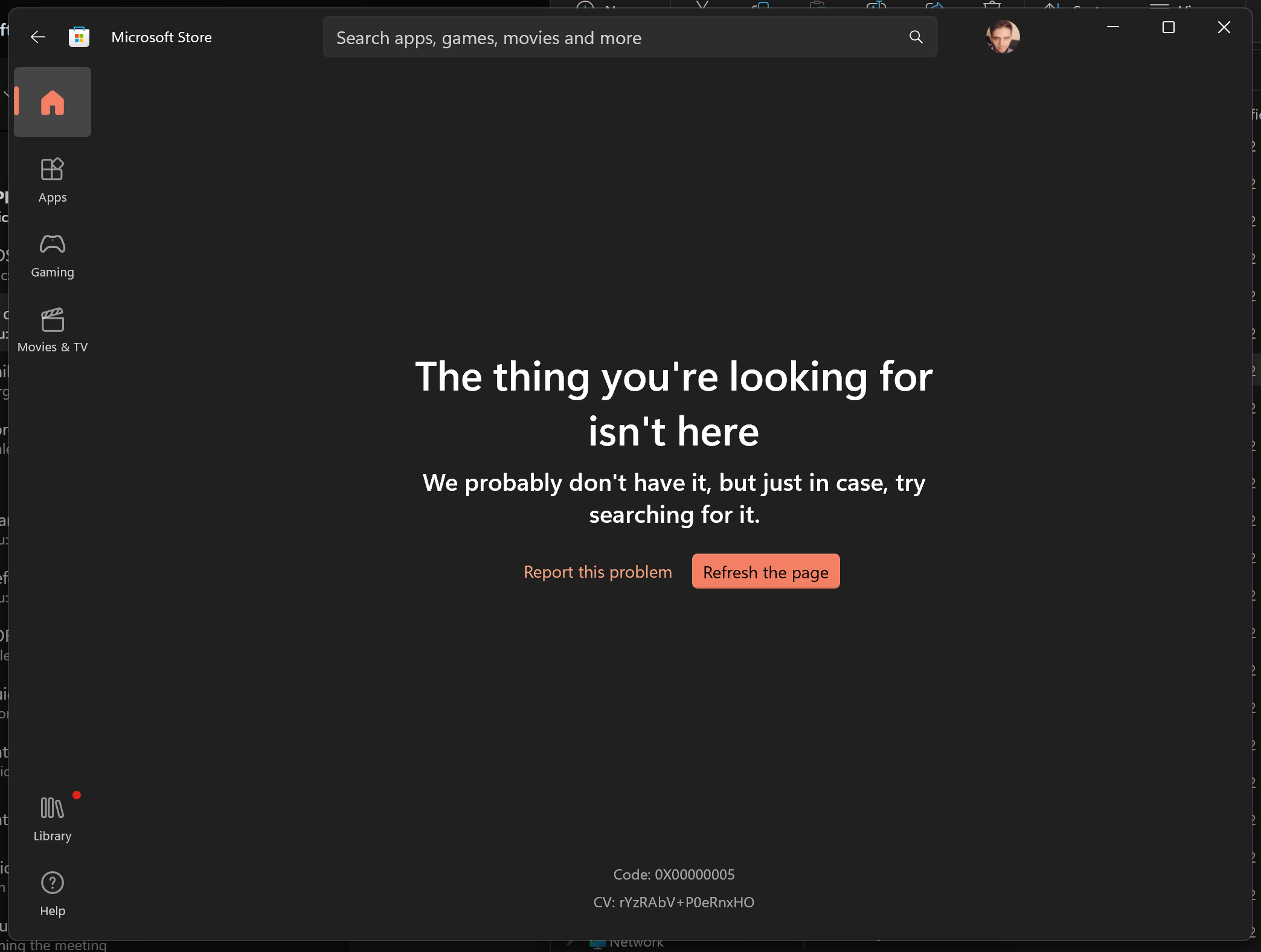The width and height of the screenshot is (1261, 952).
Task: Open your account profile picture
Action: pyautogui.click(x=1003, y=37)
